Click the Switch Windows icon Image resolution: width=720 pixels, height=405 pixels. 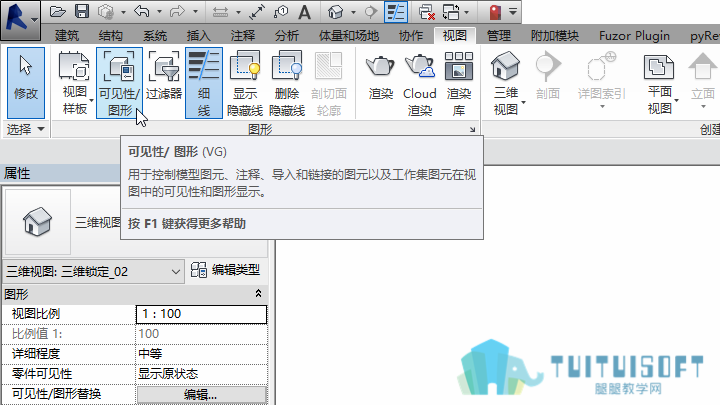coord(451,12)
